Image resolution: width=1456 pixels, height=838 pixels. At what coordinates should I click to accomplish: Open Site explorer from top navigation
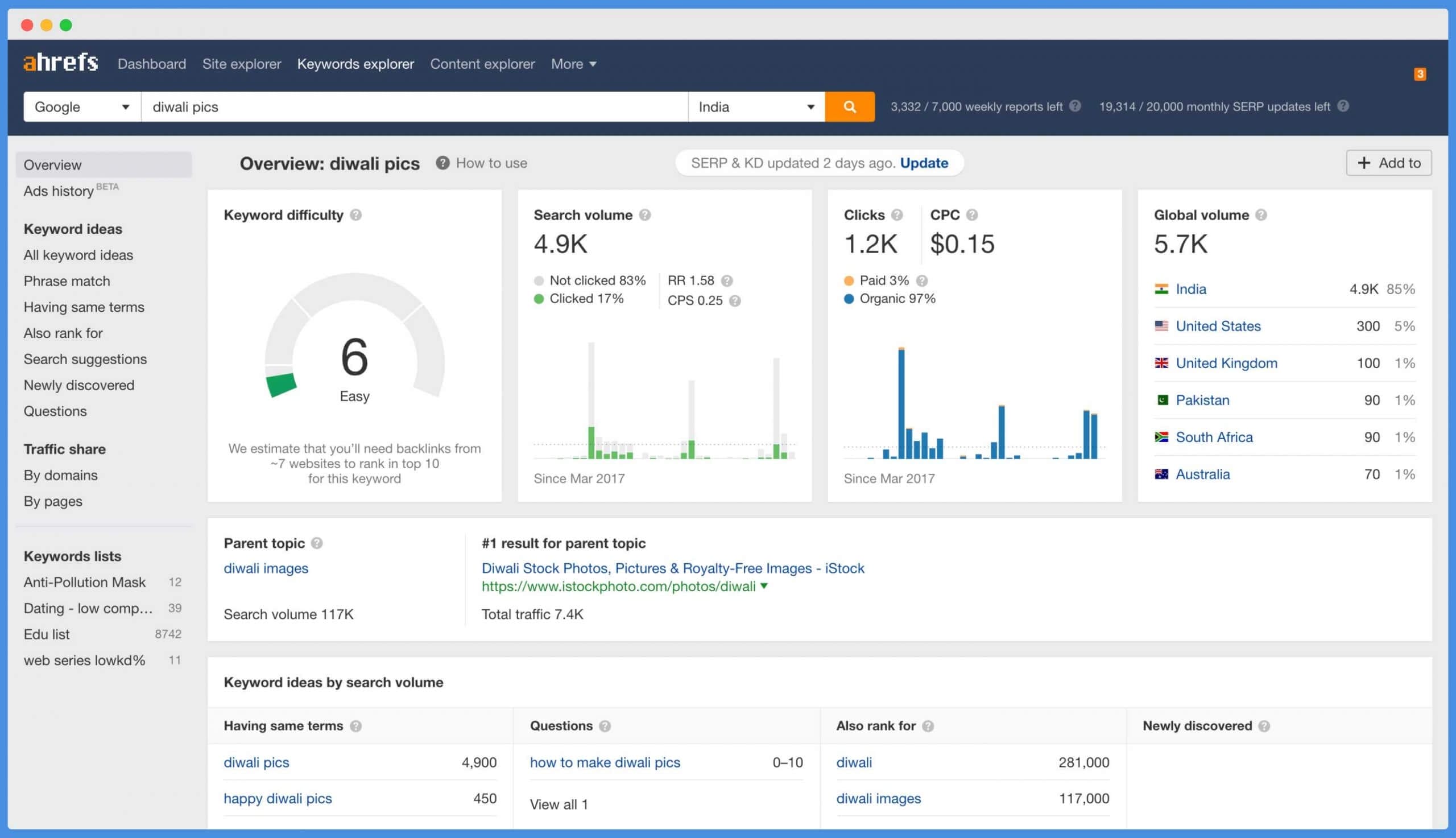(x=242, y=64)
